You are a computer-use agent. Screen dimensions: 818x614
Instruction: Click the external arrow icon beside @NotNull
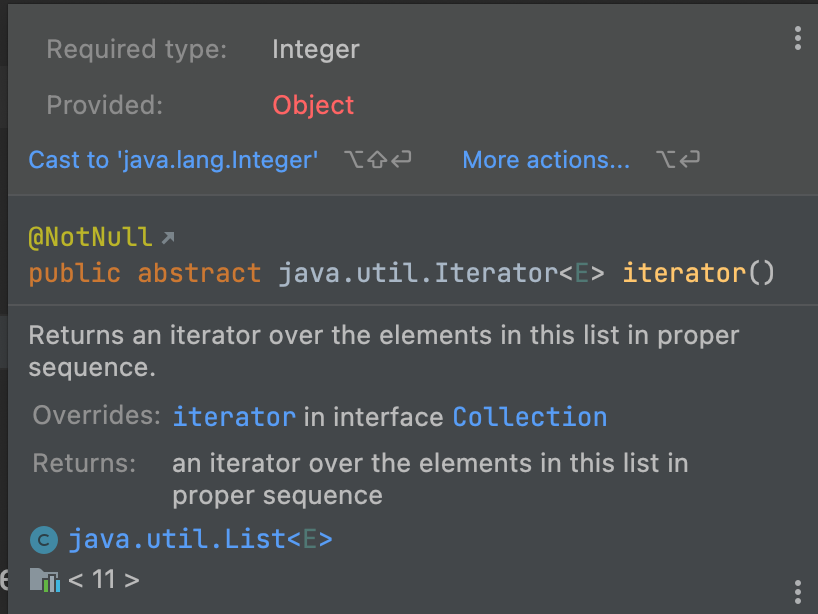(168, 238)
